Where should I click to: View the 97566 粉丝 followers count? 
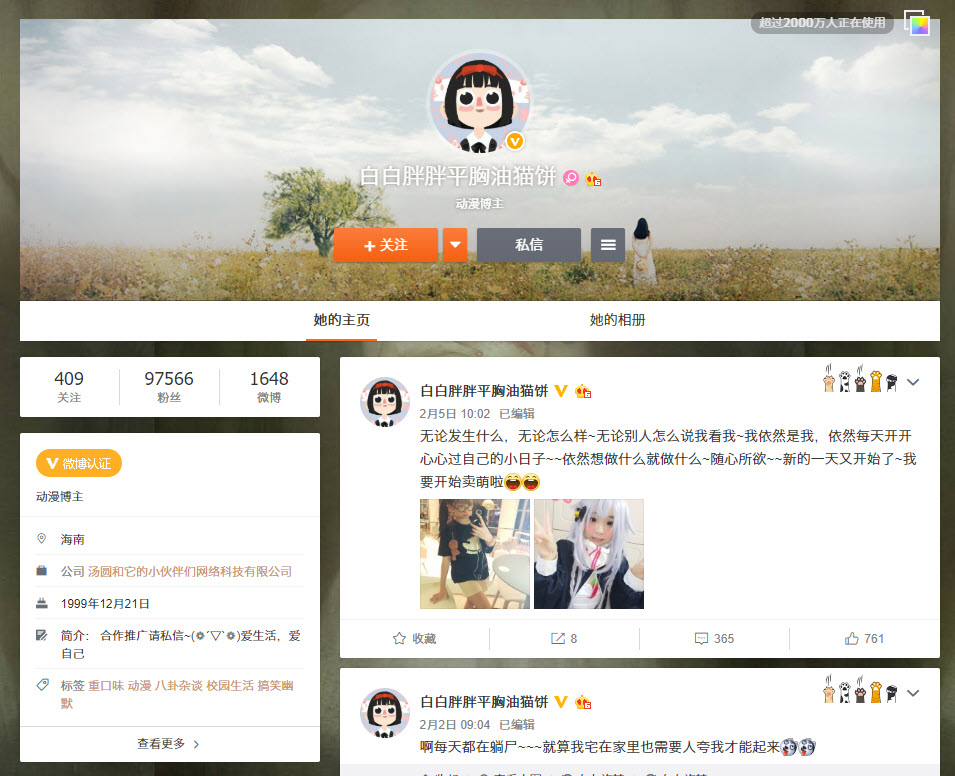click(x=169, y=387)
